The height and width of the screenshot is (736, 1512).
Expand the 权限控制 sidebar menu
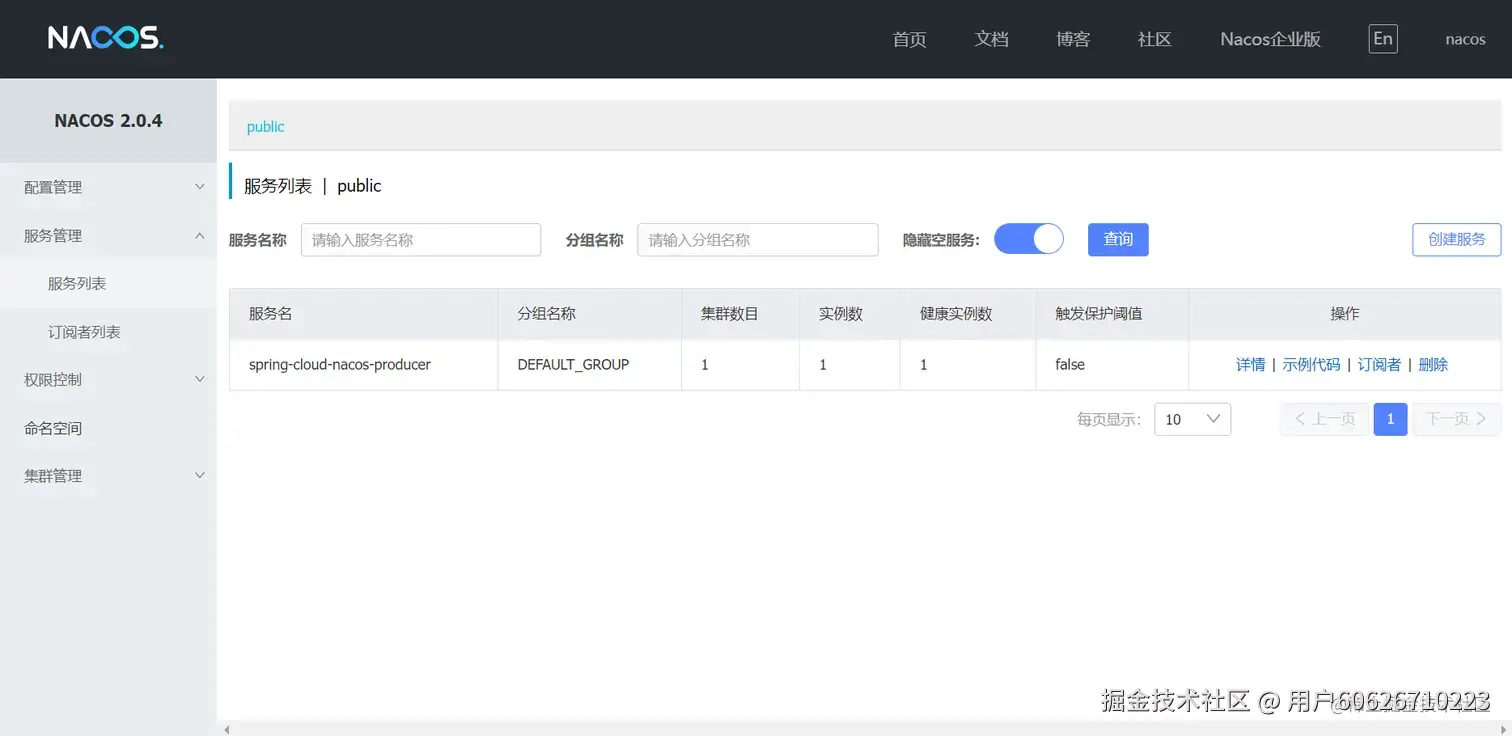coord(108,379)
